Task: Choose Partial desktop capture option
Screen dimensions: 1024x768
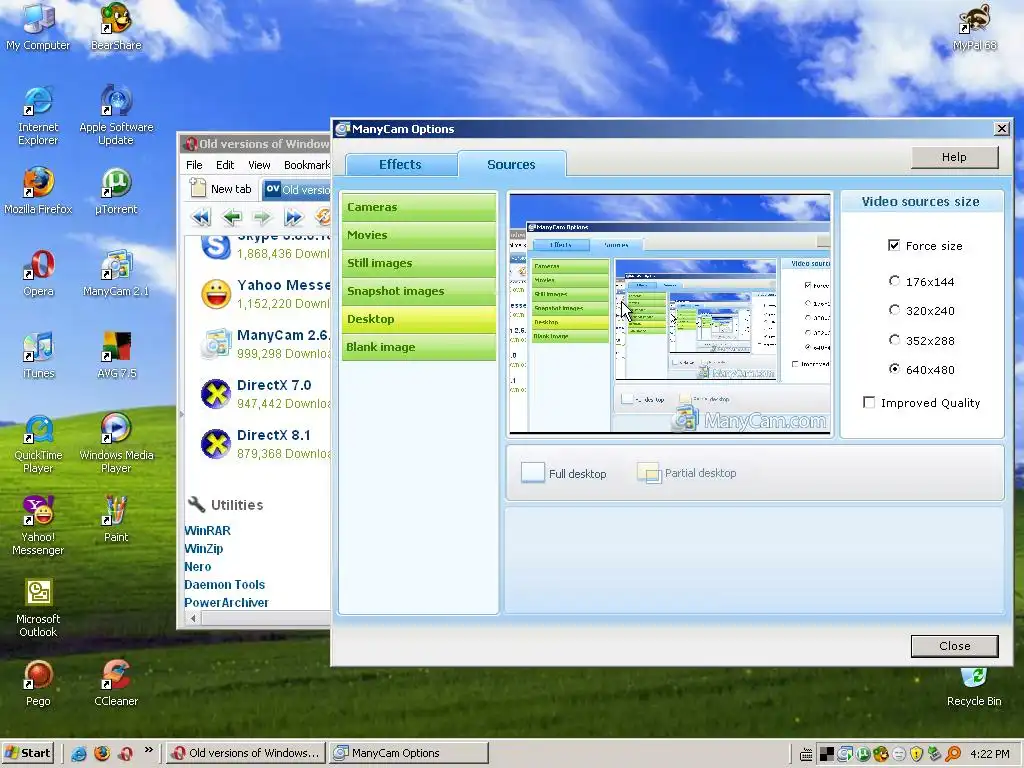Action: tap(686, 473)
